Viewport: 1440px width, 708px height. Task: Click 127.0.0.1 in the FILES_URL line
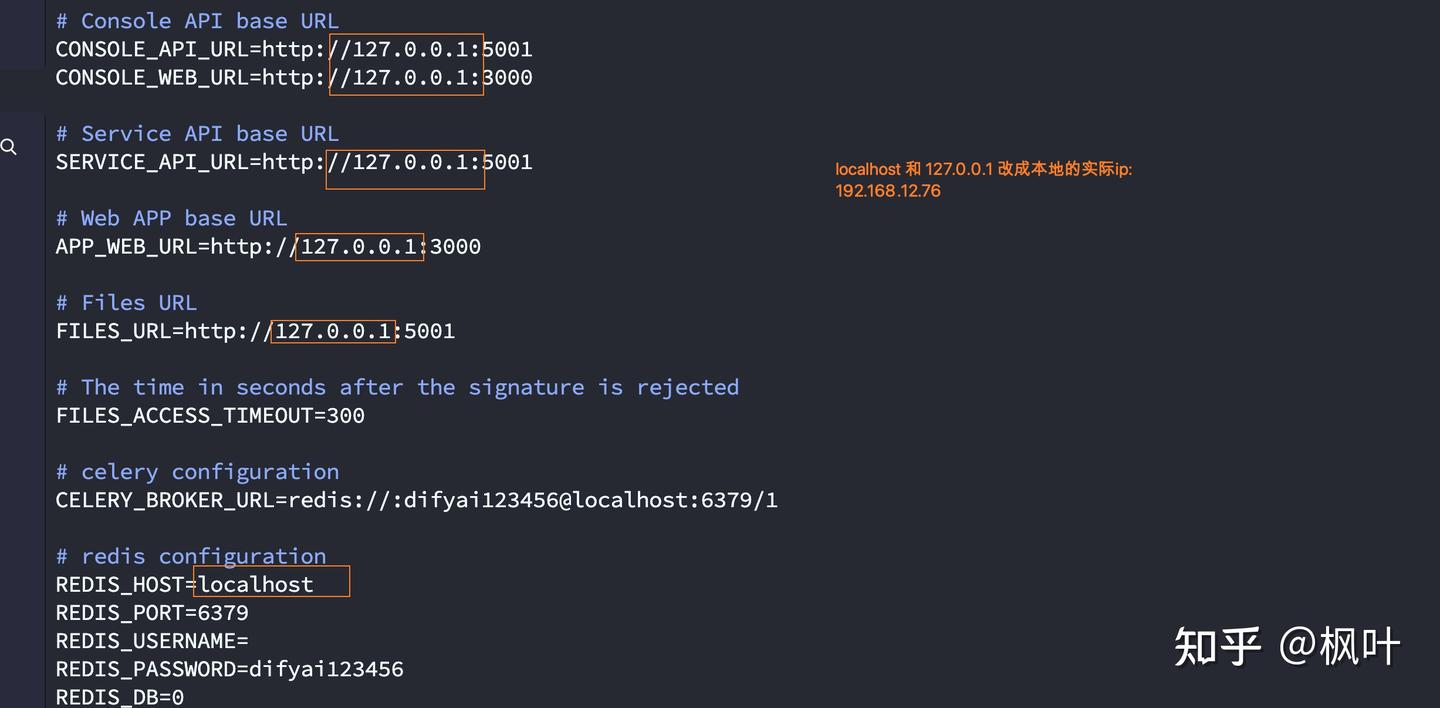click(333, 331)
